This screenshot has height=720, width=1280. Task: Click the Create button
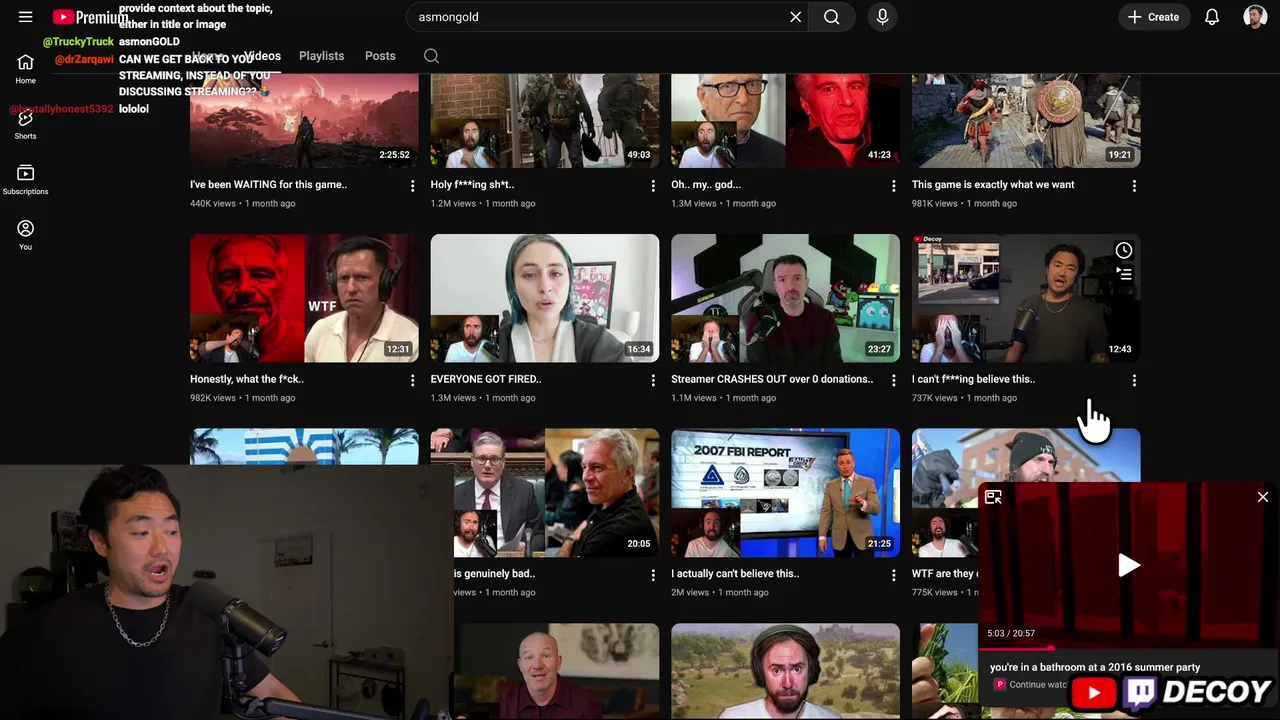pos(1153,17)
